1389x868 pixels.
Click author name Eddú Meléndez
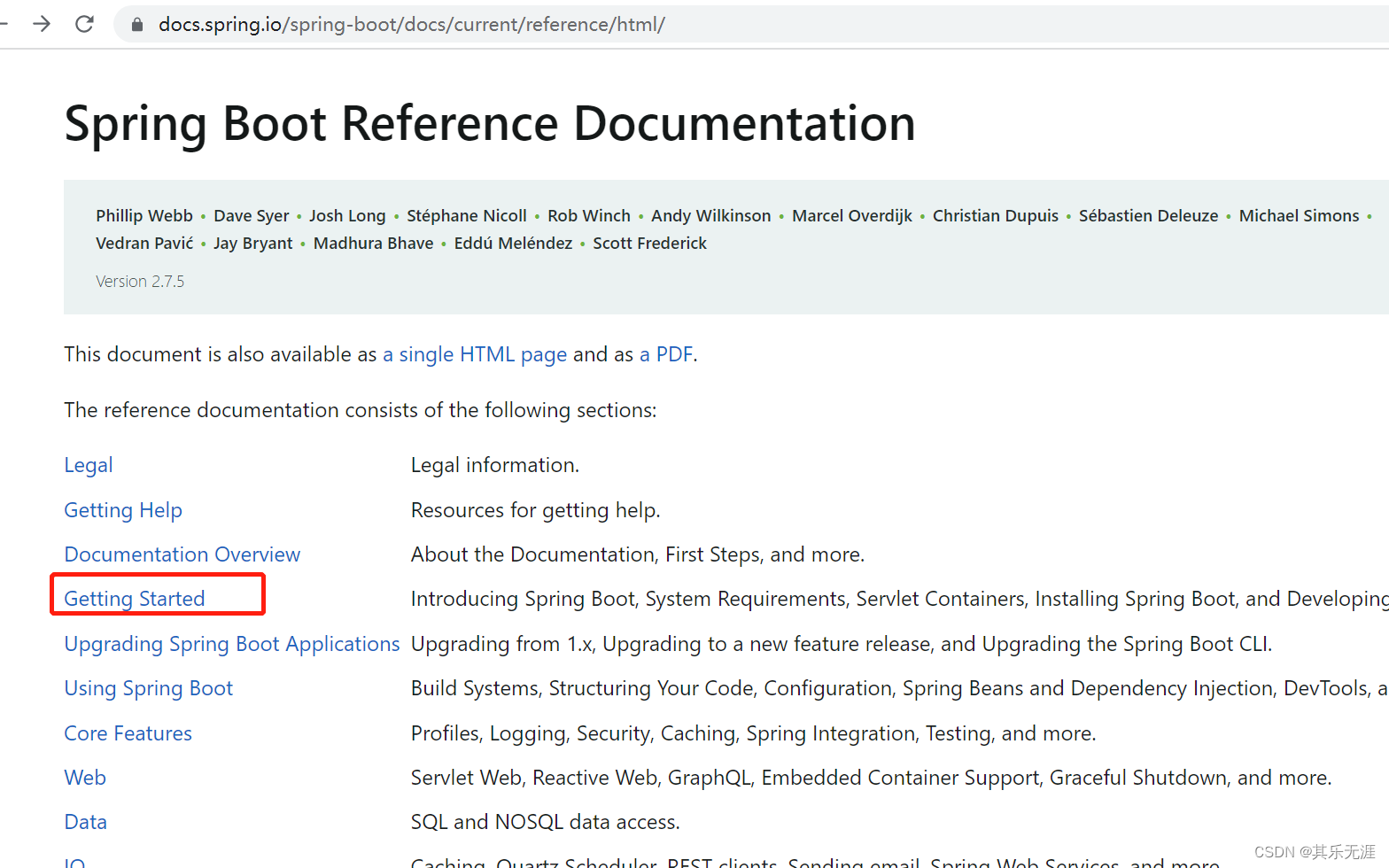(514, 244)
